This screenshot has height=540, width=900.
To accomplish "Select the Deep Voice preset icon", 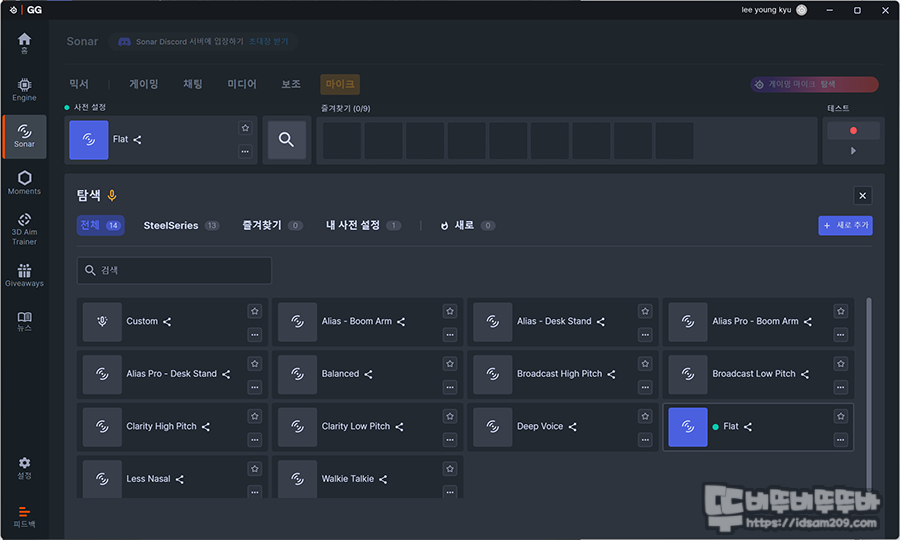I will 492,427.
